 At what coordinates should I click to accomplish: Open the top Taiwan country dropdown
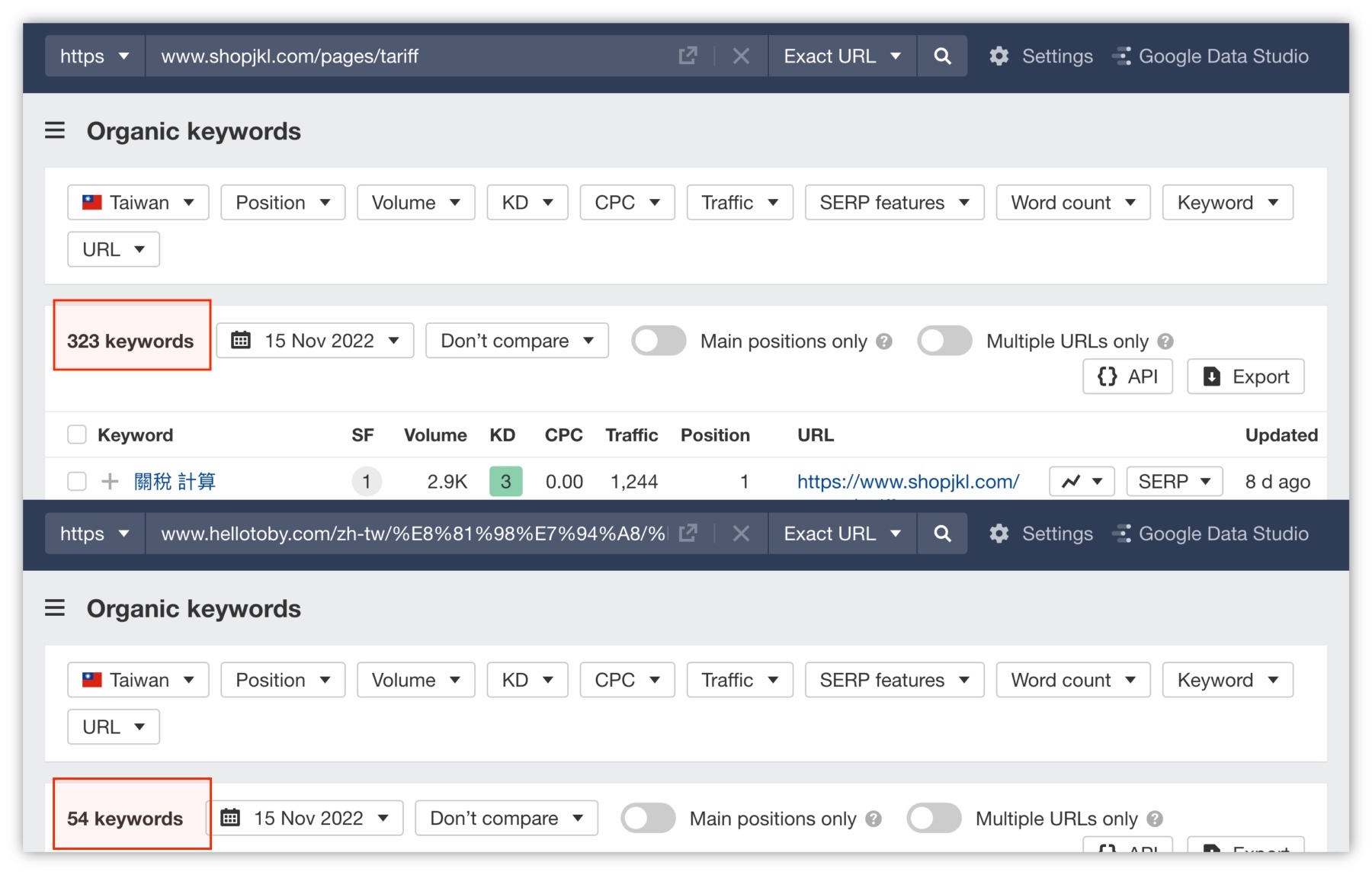click(138, 203)
